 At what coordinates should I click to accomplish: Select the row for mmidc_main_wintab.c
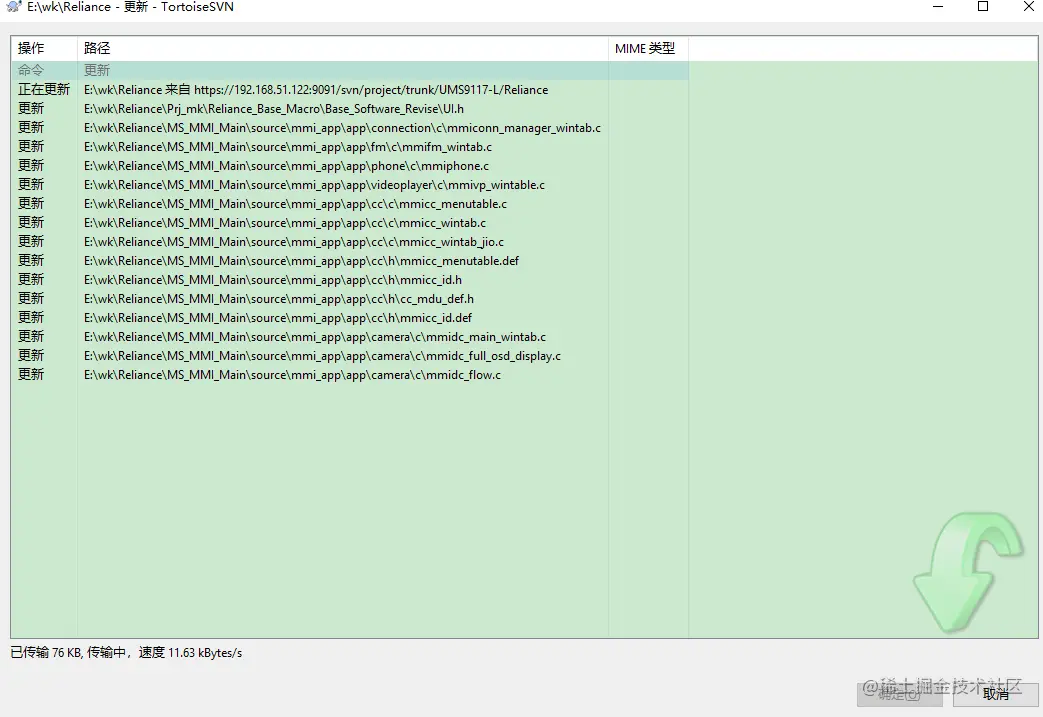(349, 337)
